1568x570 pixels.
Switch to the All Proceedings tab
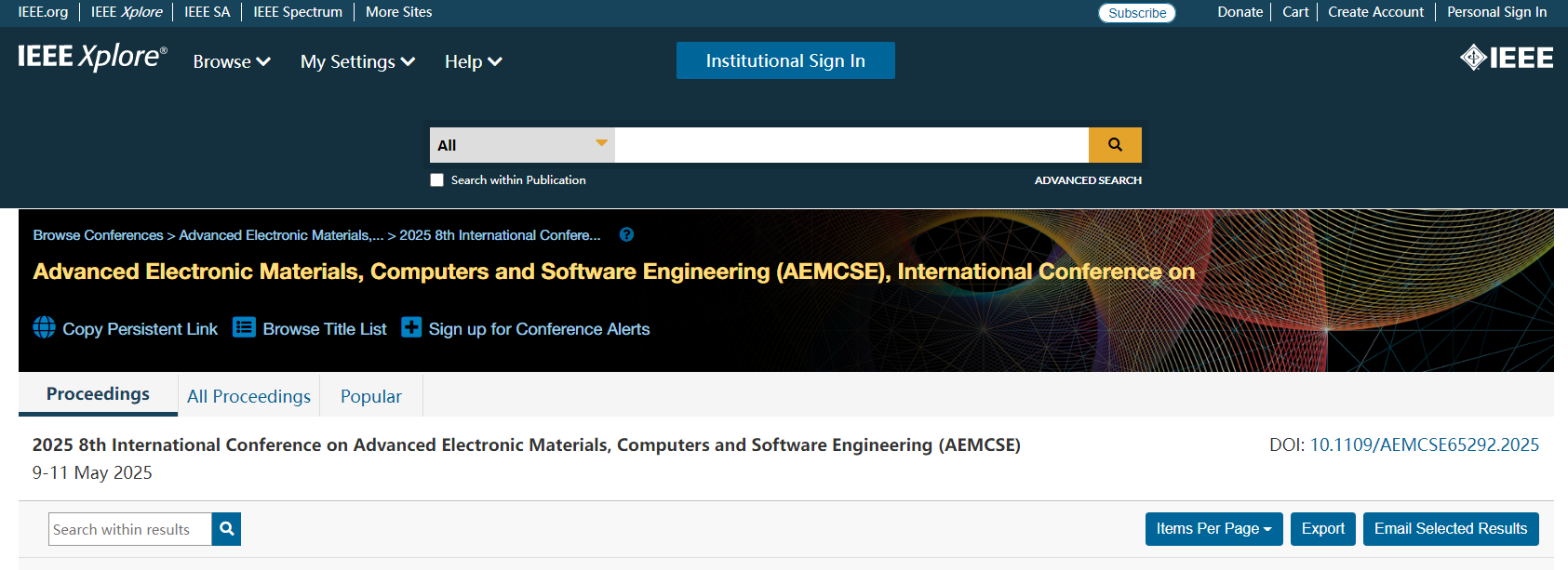pyautogui.click(x=248, y=396)
